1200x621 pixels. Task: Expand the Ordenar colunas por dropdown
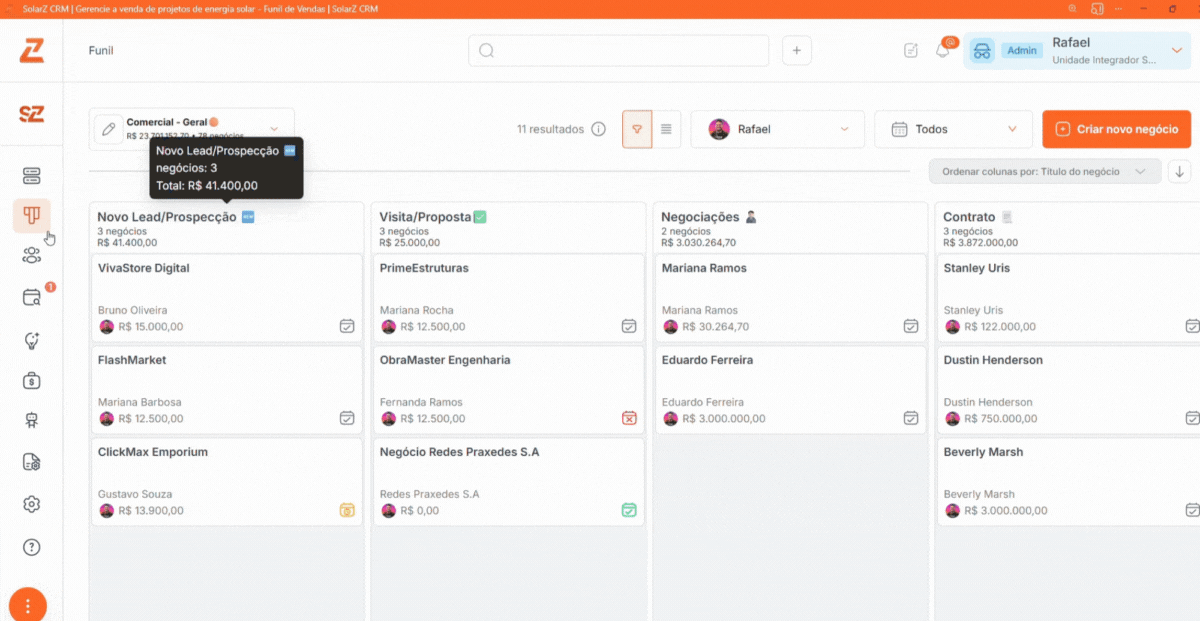[1044, 171]
